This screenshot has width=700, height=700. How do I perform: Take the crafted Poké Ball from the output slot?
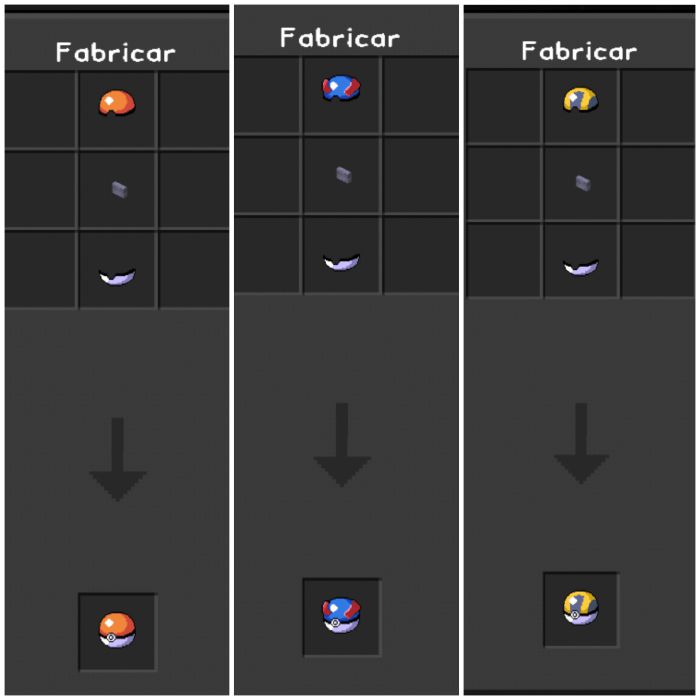117,630
